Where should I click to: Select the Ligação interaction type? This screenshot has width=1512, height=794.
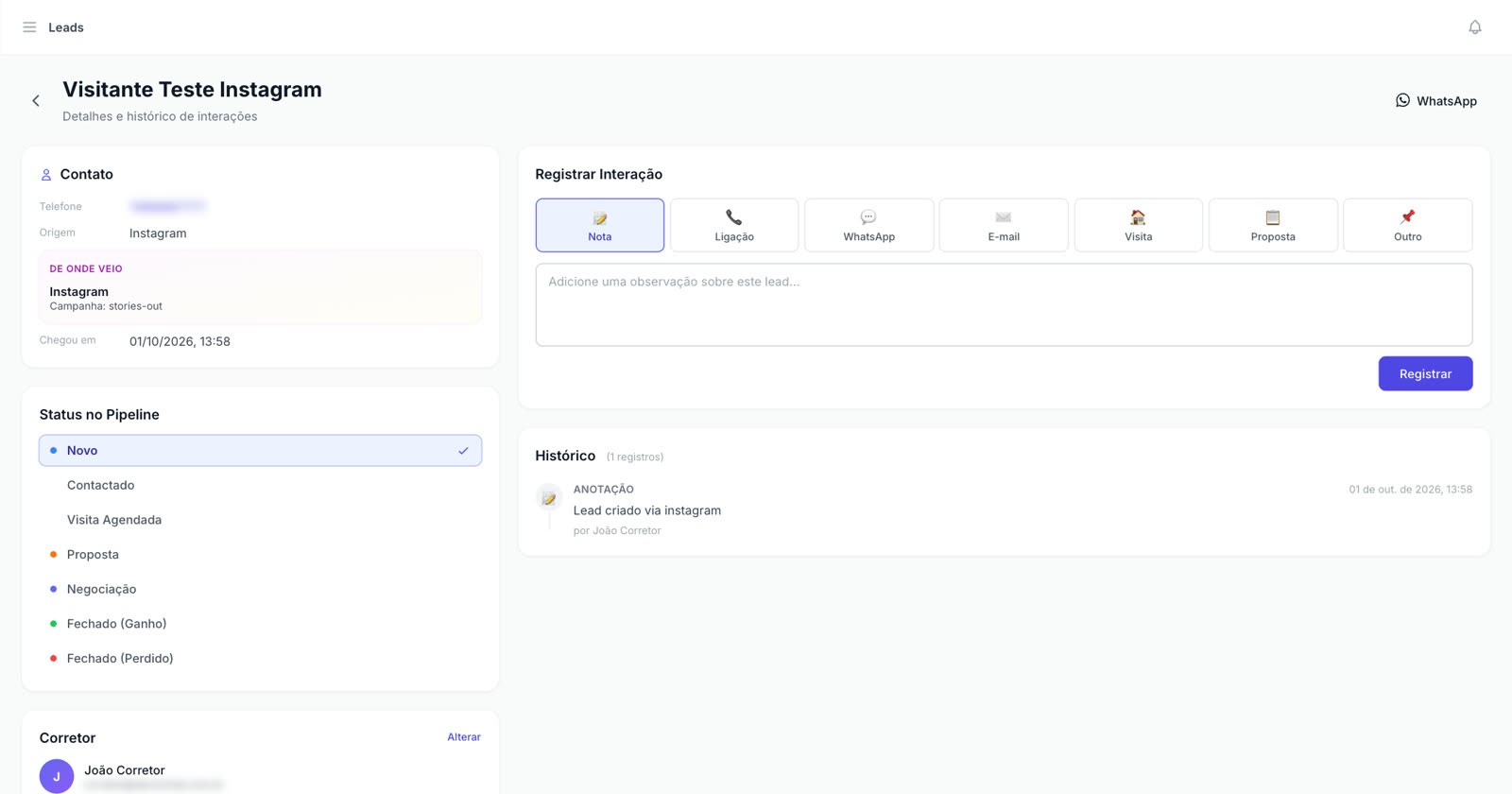(x=734, y=225)
